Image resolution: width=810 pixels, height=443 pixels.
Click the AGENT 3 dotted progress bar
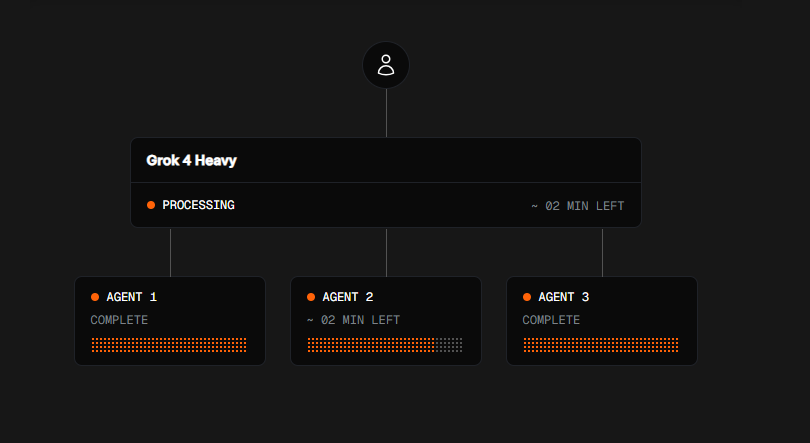(x=601, y=345)
